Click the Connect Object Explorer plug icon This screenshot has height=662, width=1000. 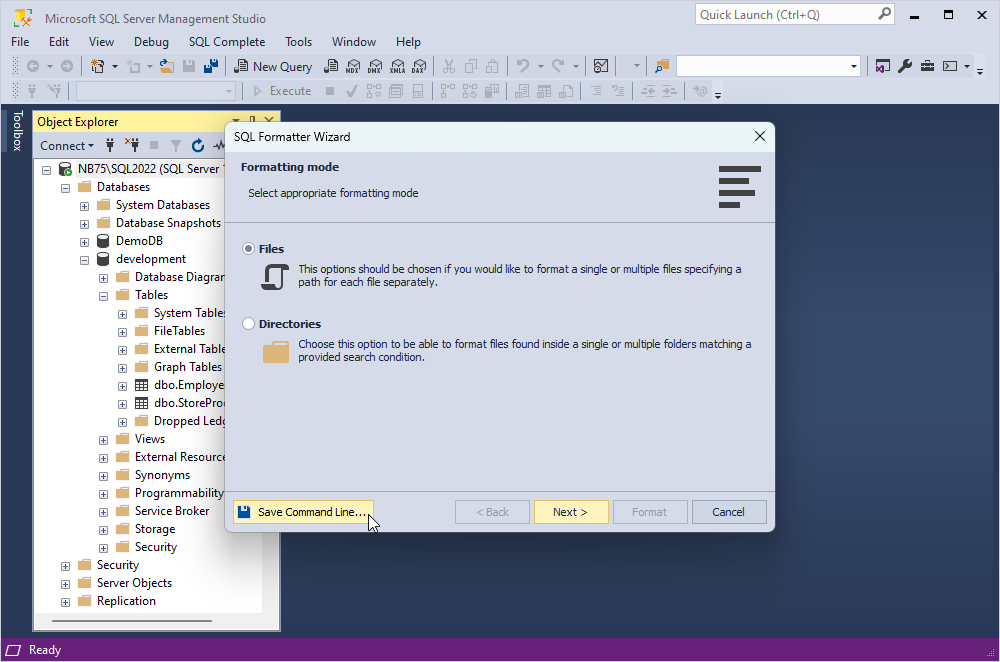(110, 145)
